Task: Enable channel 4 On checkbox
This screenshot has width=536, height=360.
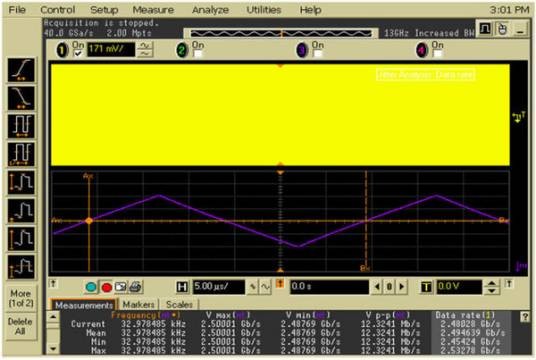Action: point(438,54)
